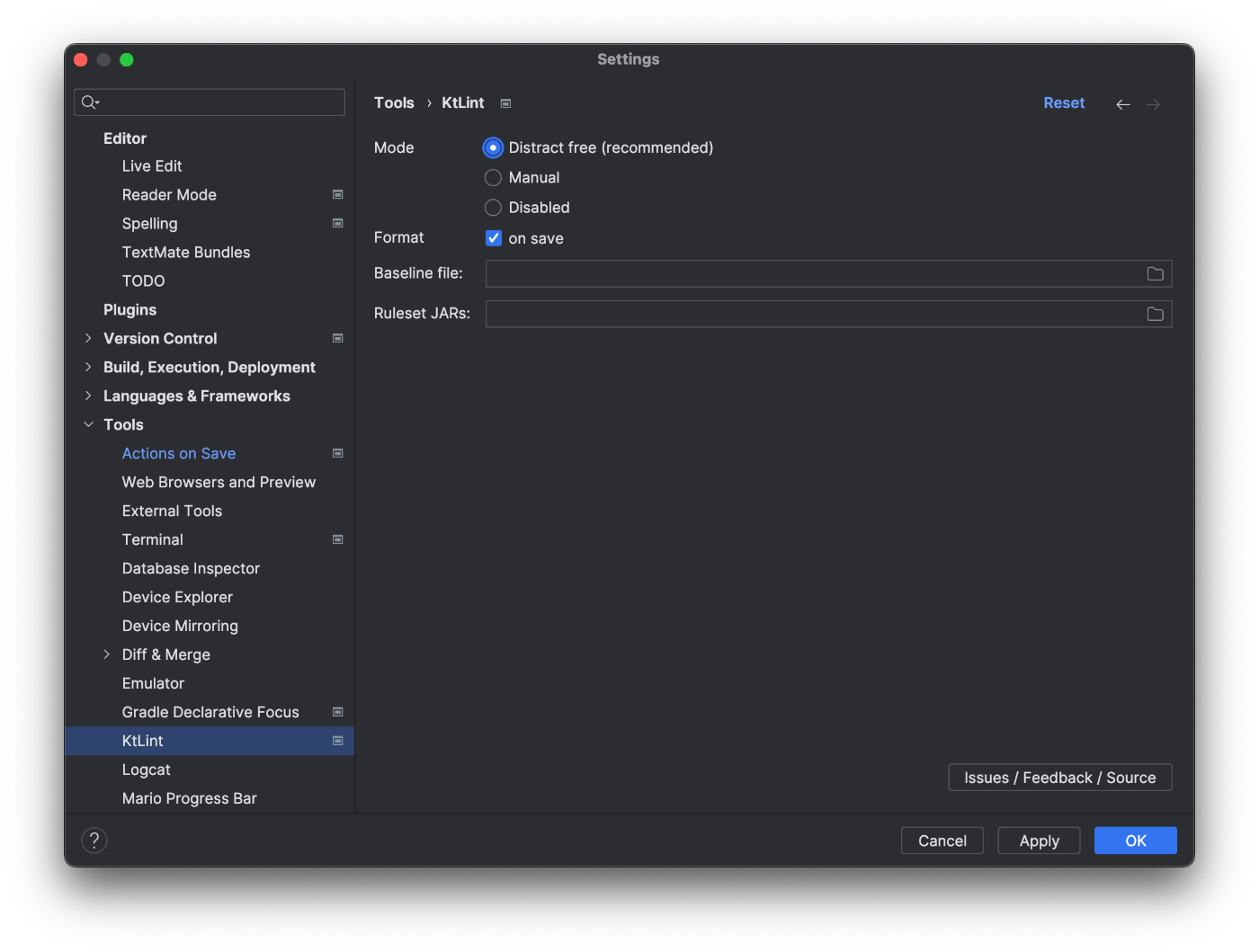The height and width of the screenshot is (952, 1259).
Task: Toggle Format on save checkbox
Action: click(494, 238)
